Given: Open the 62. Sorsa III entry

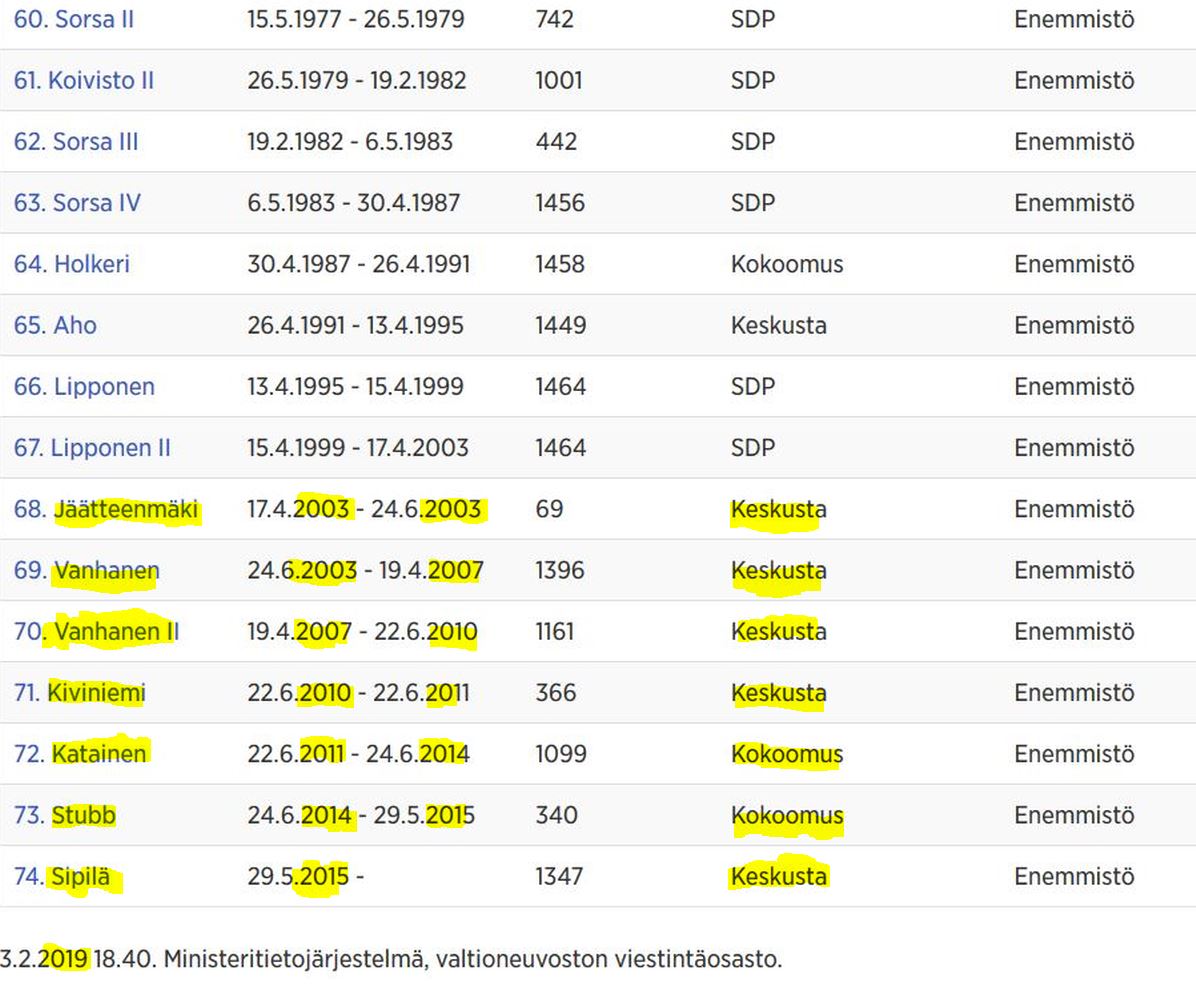Looking at the screenshot, I should click(x=76, y=142).
